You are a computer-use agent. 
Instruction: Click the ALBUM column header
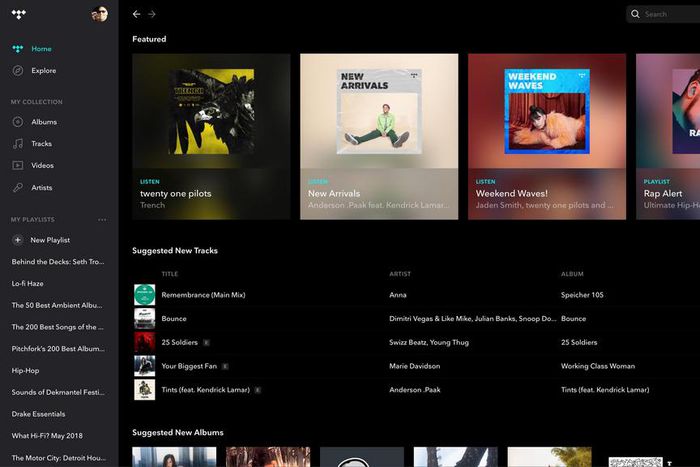pos(572,274)
